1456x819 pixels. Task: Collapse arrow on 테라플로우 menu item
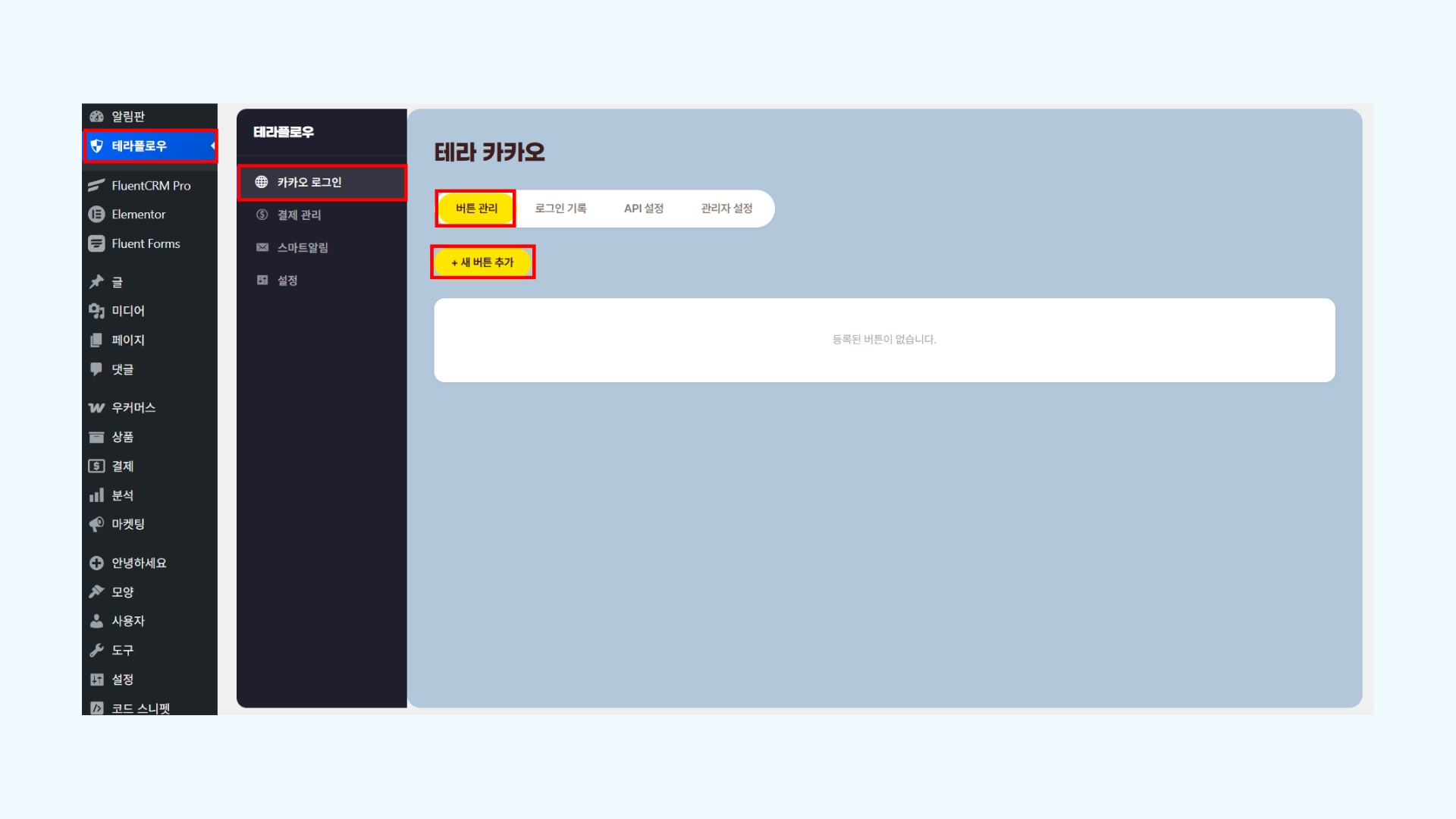coord(213,146)
